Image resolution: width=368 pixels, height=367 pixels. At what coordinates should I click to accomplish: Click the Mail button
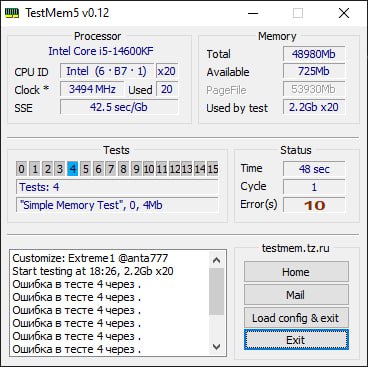click(x=296, y=295)
